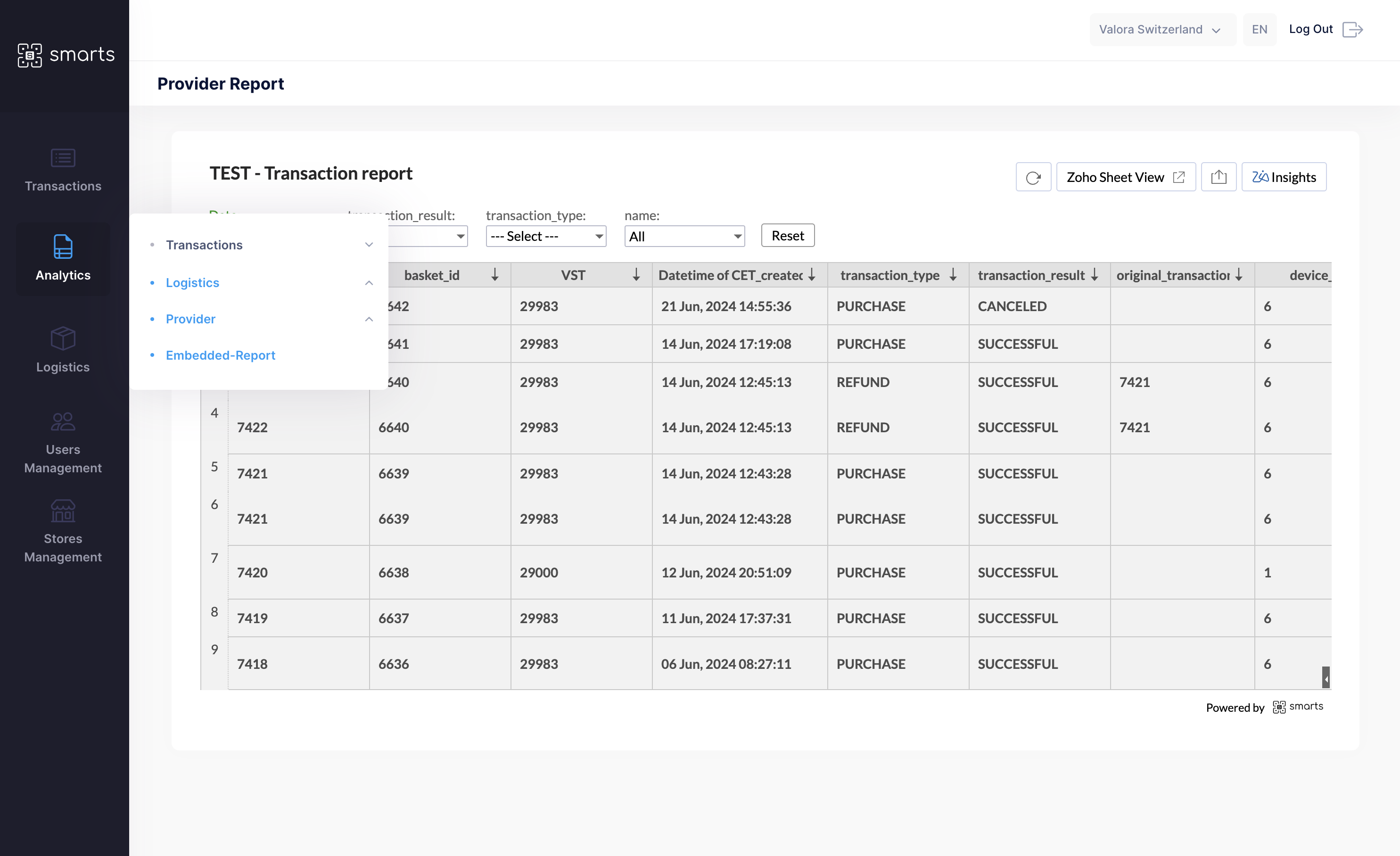Reset the report filters

(788, 235)
